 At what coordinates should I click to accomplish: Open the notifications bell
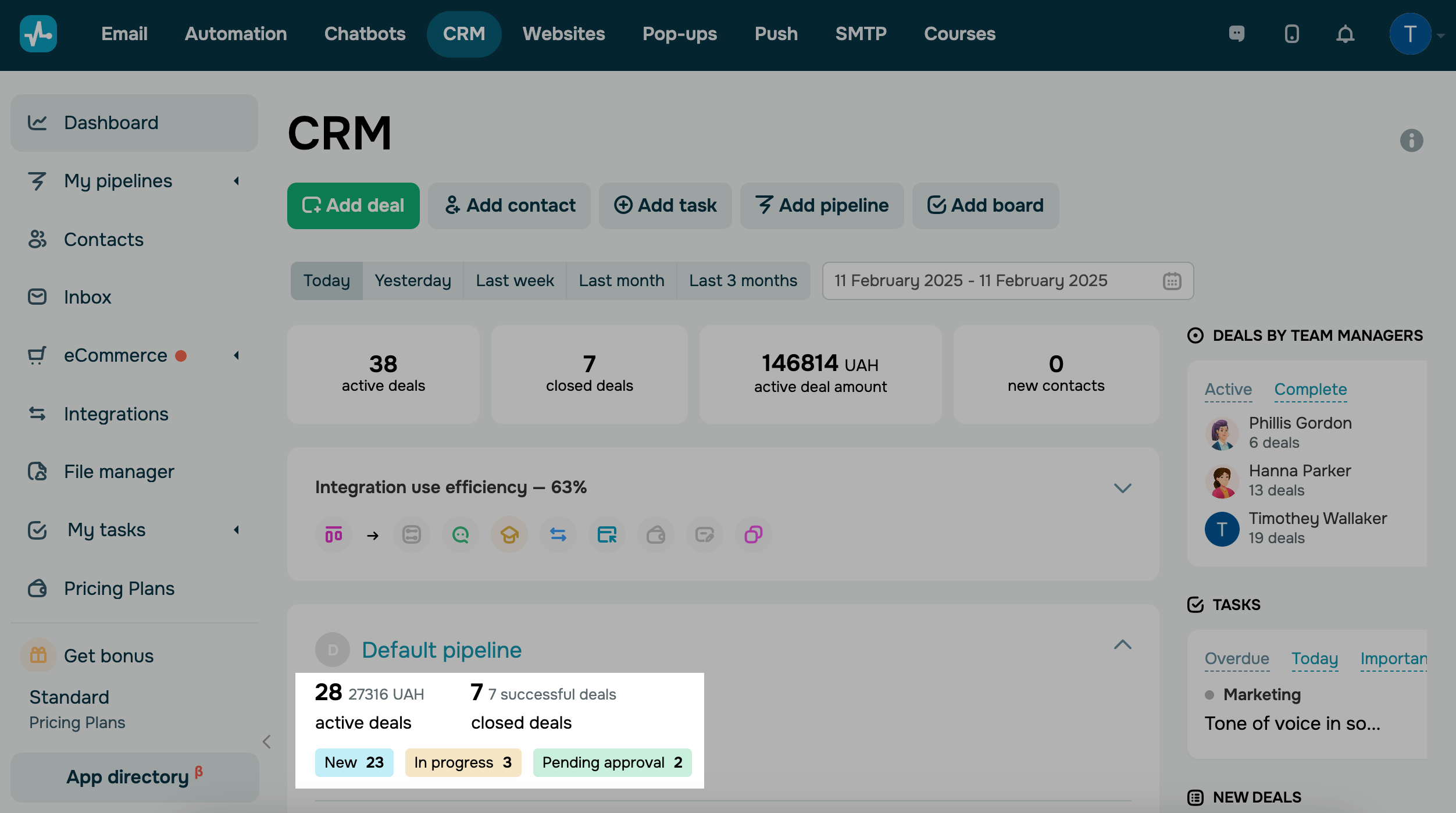1345,34
